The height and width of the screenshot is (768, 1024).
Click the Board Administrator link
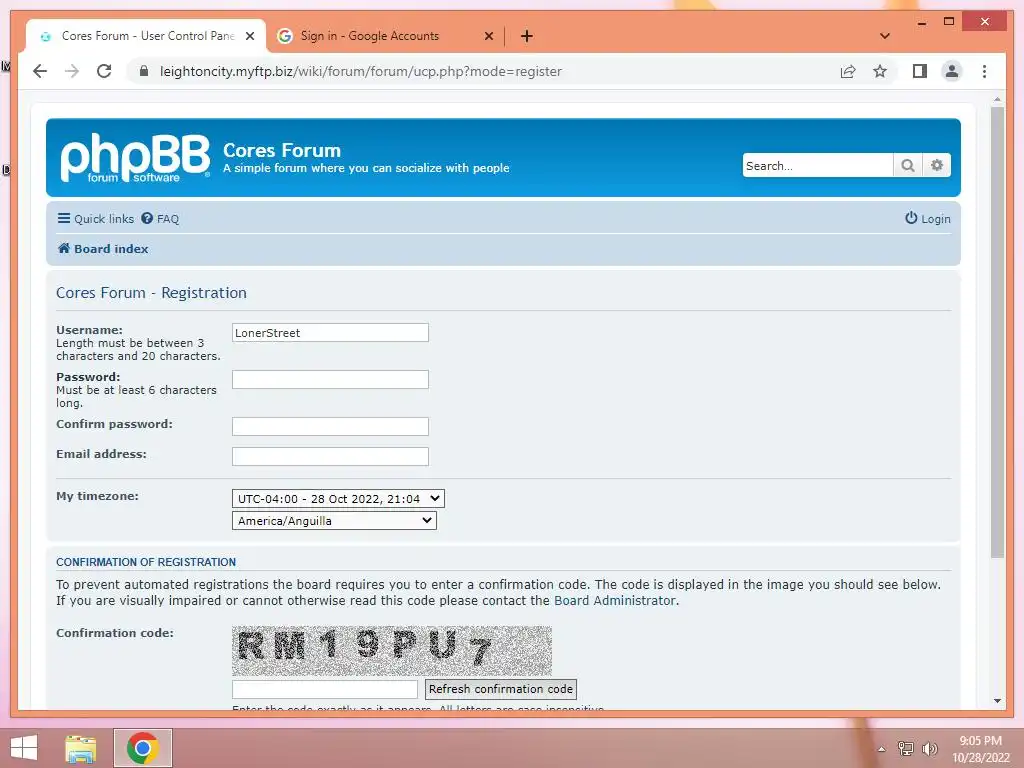[x=615, y=600]
